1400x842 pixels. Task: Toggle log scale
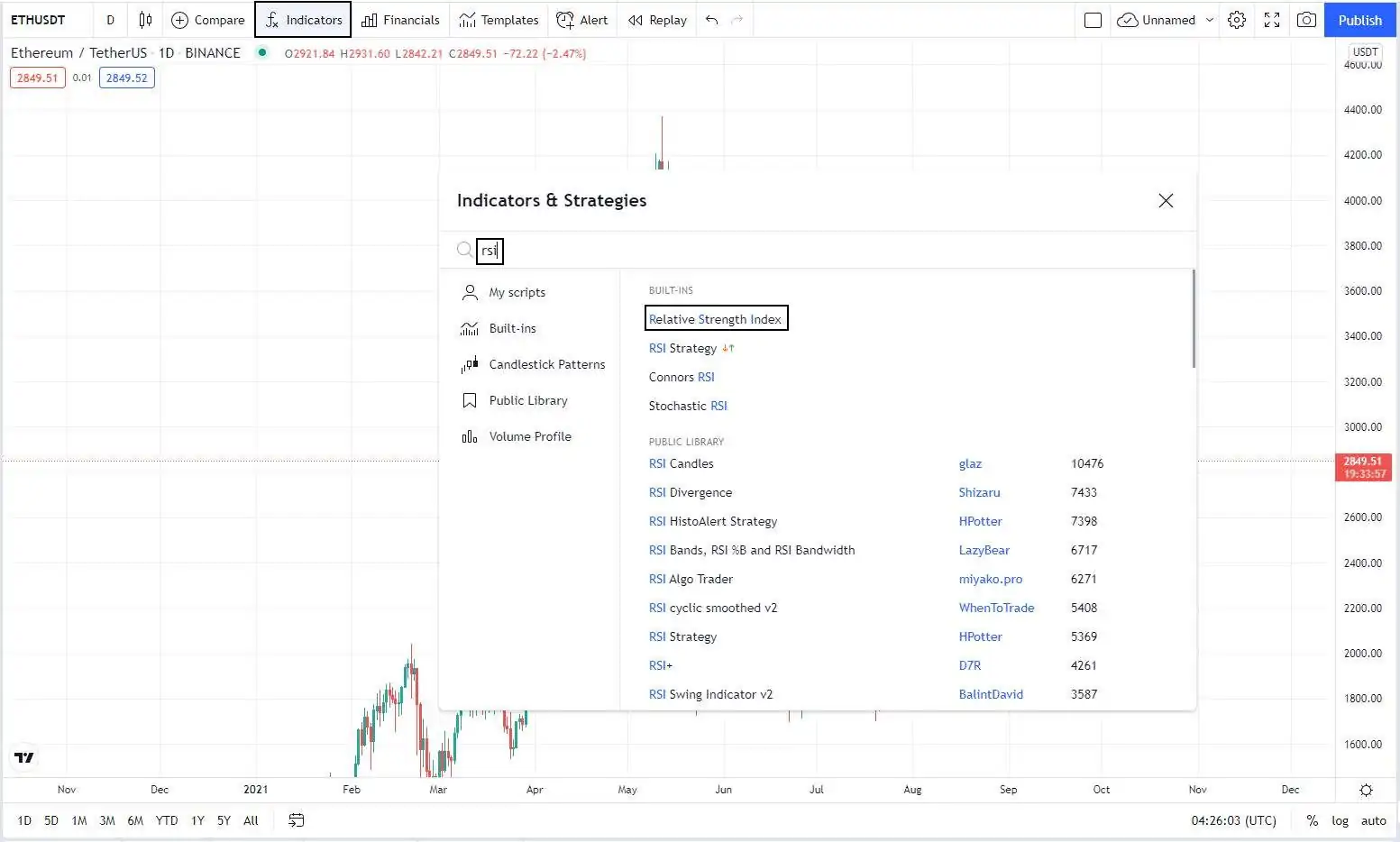coord(1341,820)
